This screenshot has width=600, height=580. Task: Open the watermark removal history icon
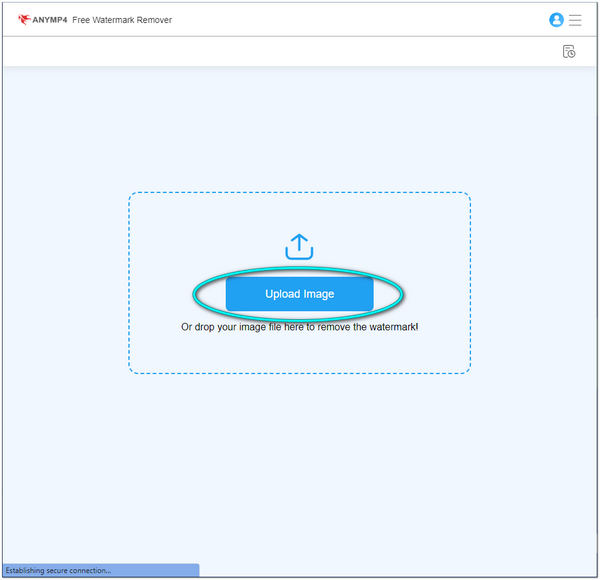(568, 51)
